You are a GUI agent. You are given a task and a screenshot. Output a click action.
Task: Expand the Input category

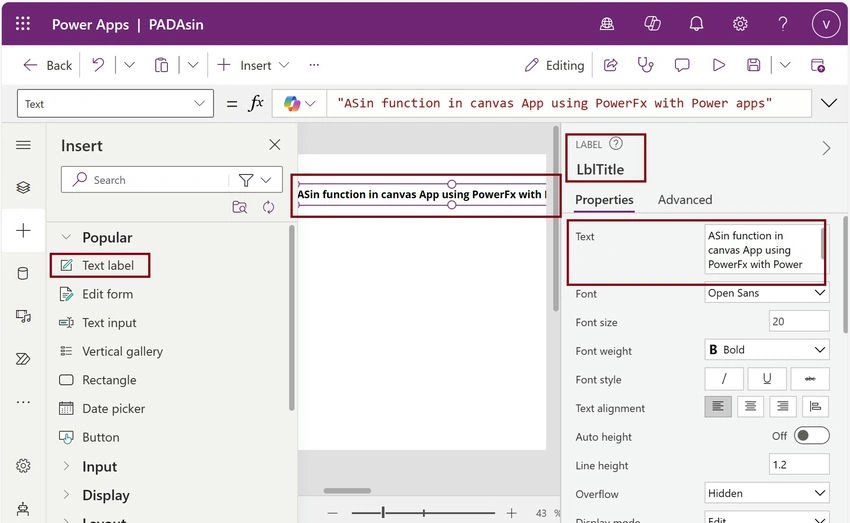tap(66, 466)
